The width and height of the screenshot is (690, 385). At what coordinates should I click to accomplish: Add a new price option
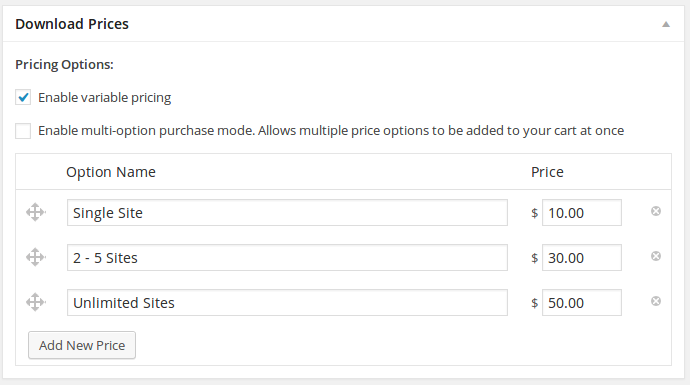coord(82,345)
